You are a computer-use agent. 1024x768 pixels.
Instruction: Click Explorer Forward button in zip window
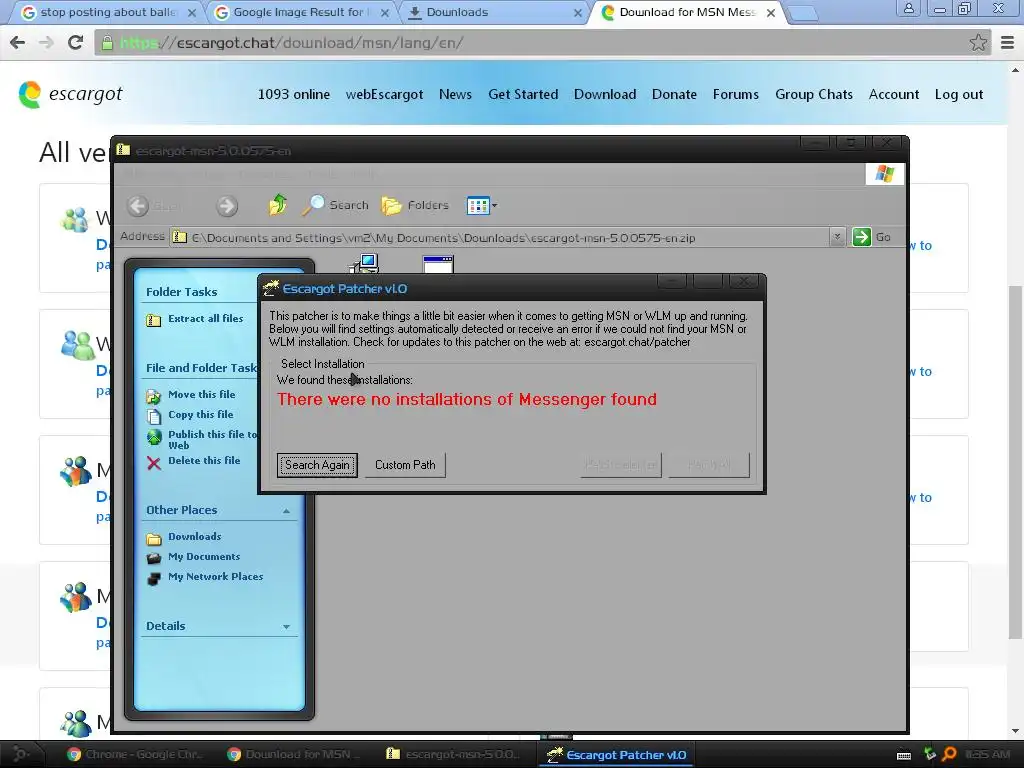point(227,206)
